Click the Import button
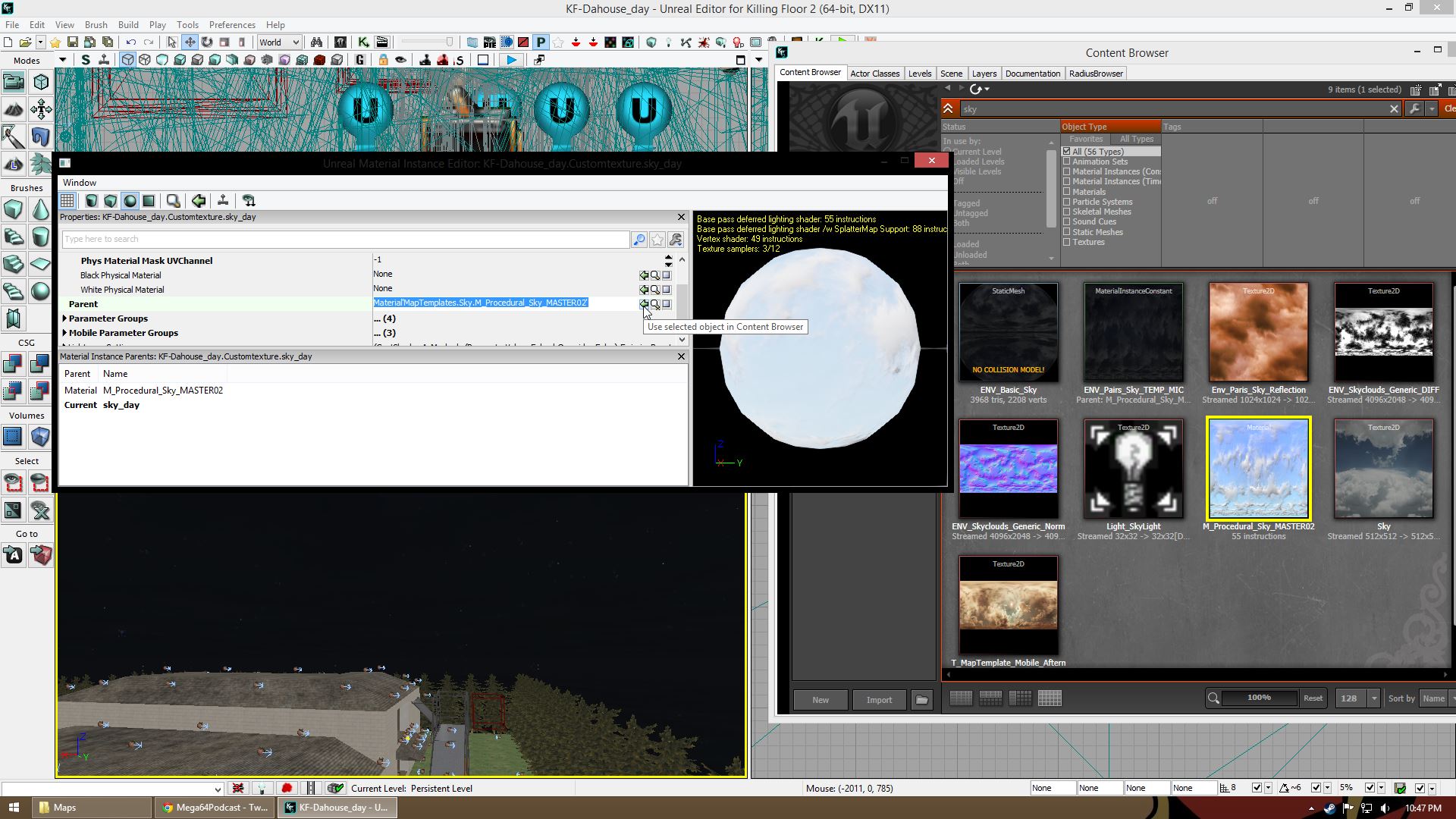Screen dimensions: 1456x819 pos(879,700)
